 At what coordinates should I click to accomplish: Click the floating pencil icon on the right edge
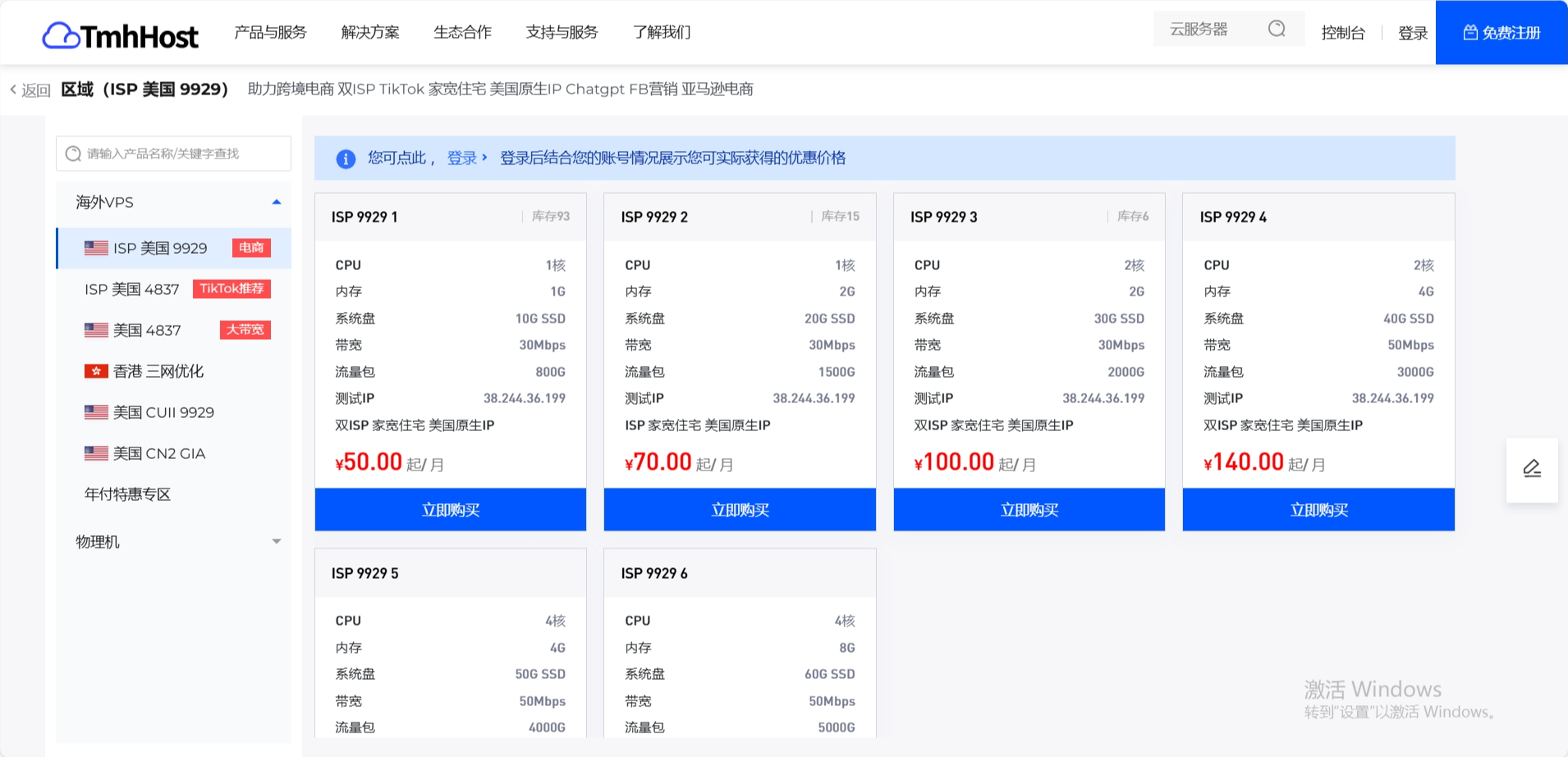point(1532,468)
